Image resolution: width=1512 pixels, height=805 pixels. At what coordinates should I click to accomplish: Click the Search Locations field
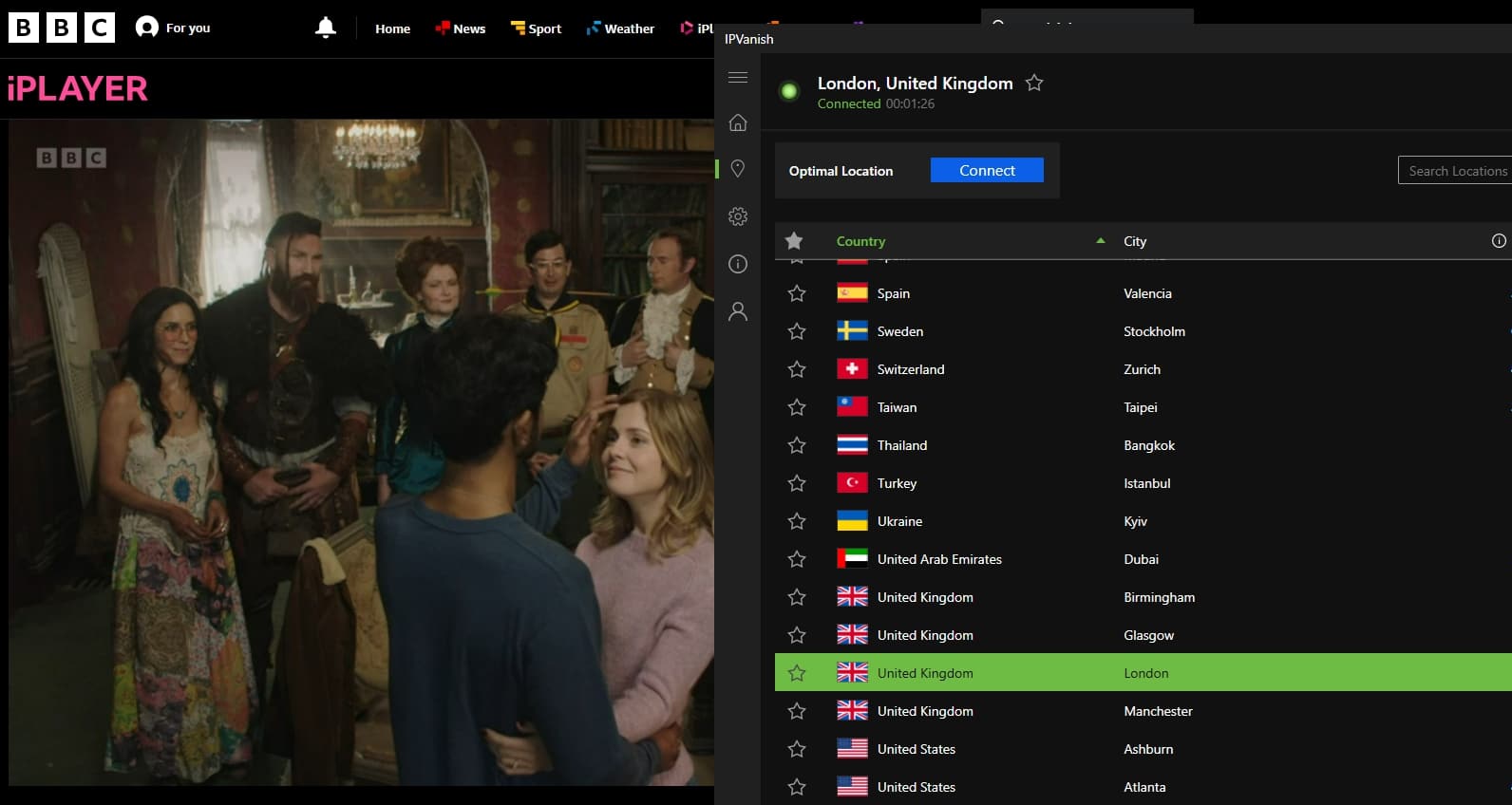pos(1455,171)
